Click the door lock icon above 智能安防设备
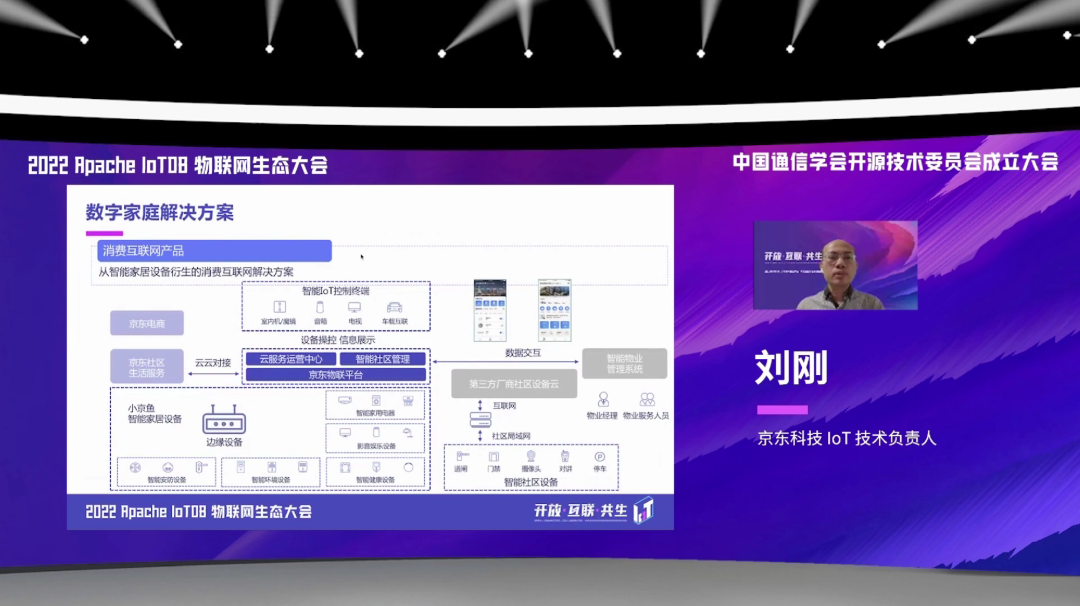This screenshot has width=1080, height=606. [200, 467]
